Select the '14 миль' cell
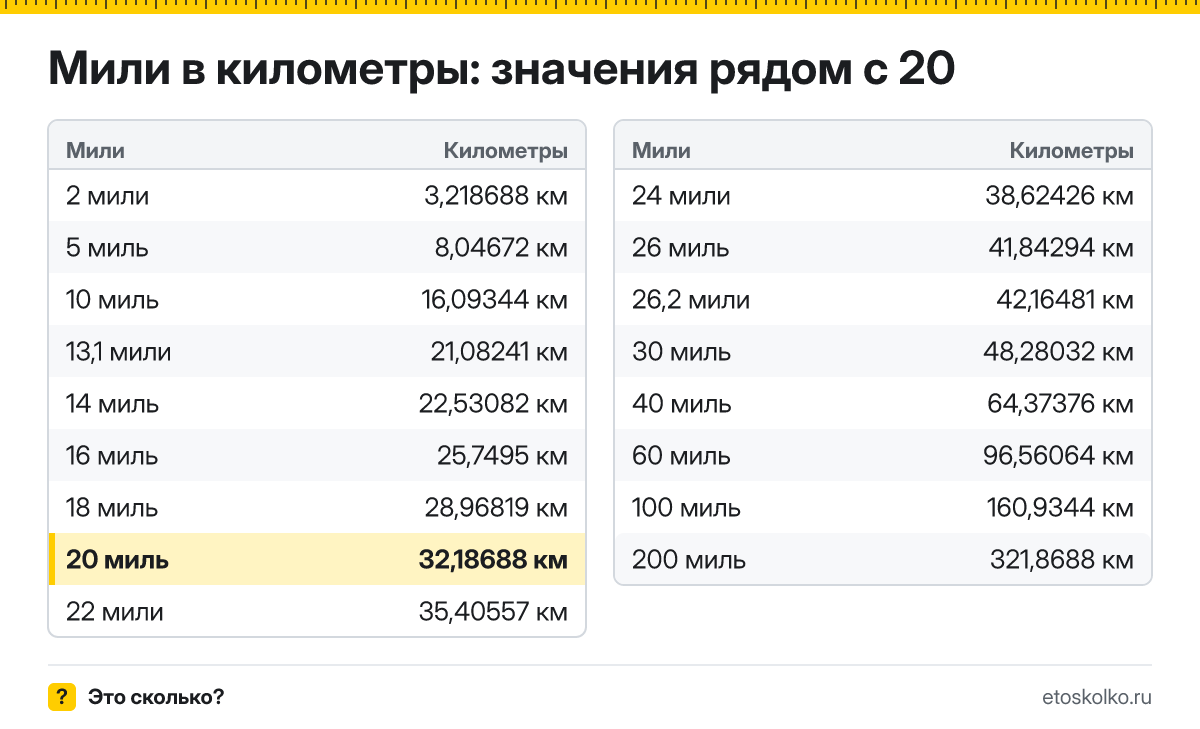Image resolution: width=1200 pixels, height=729 pixels. (x=112, y=404)
